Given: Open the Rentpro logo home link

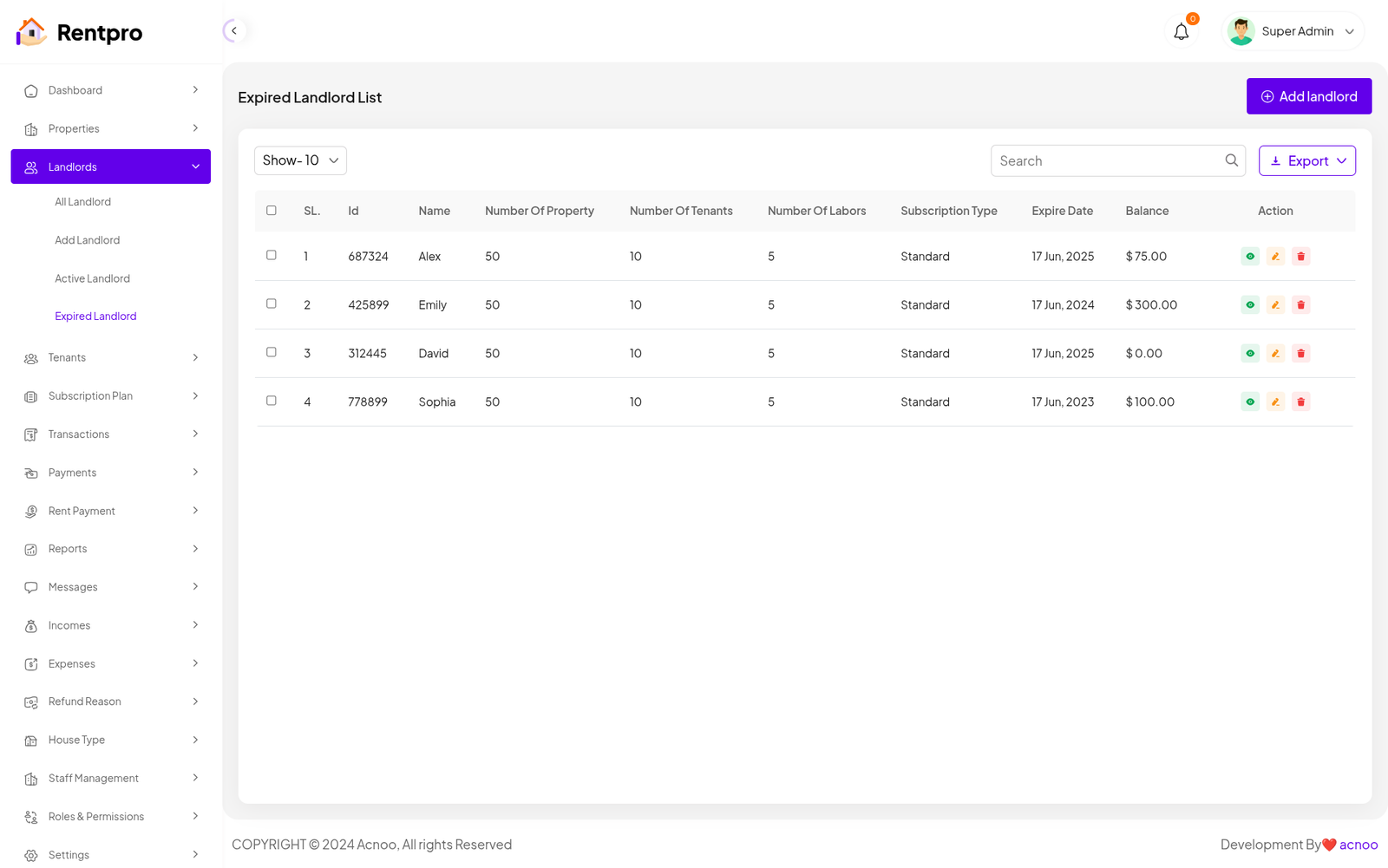Looking at the screenshot, I should pyautogui.click(x=80, y=33).
